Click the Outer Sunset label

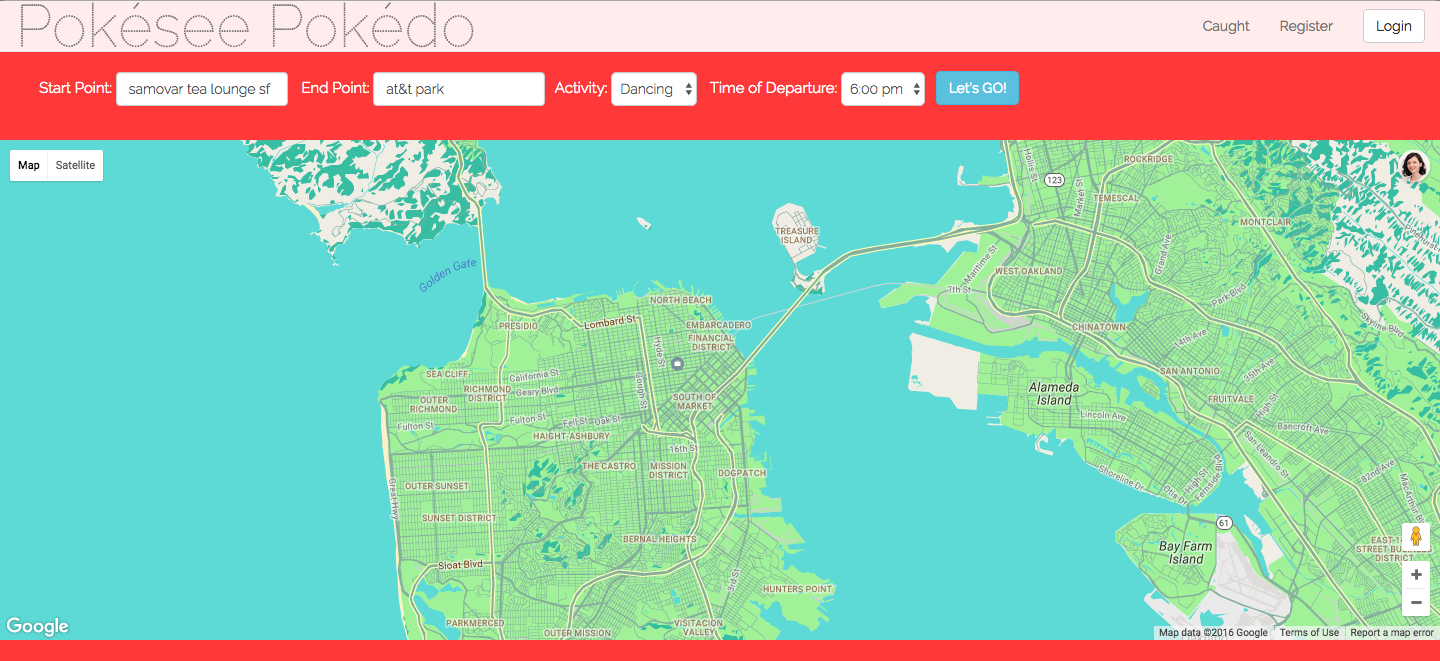(x=436, y=486)
